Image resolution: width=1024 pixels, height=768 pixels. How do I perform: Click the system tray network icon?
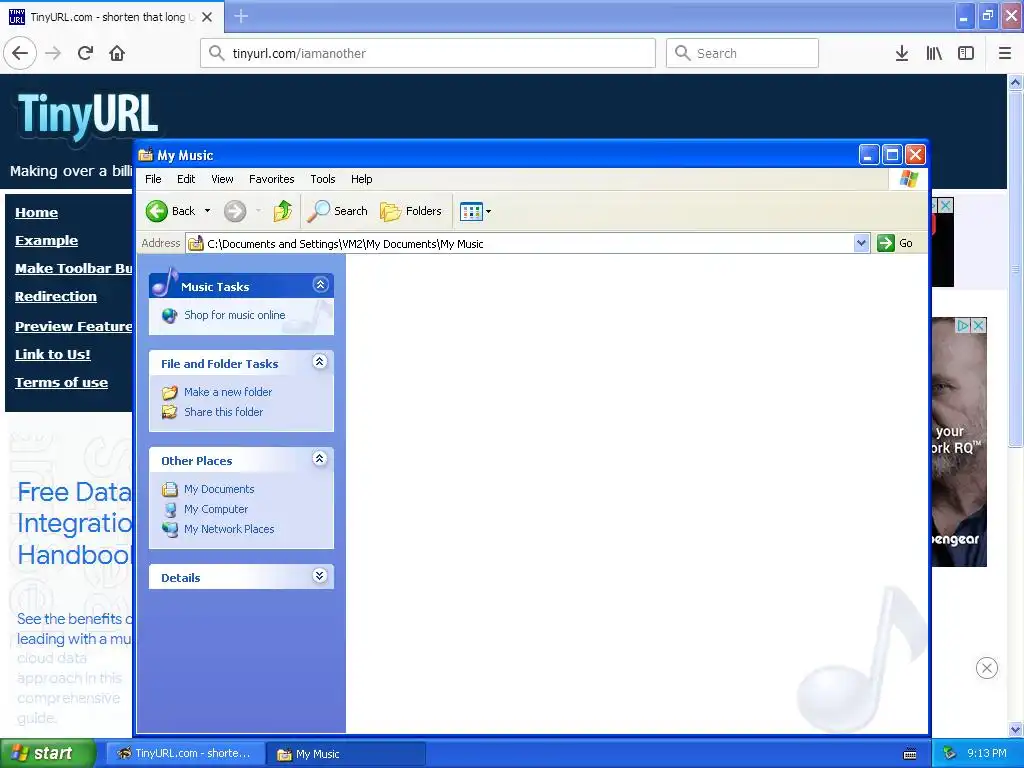950,754
